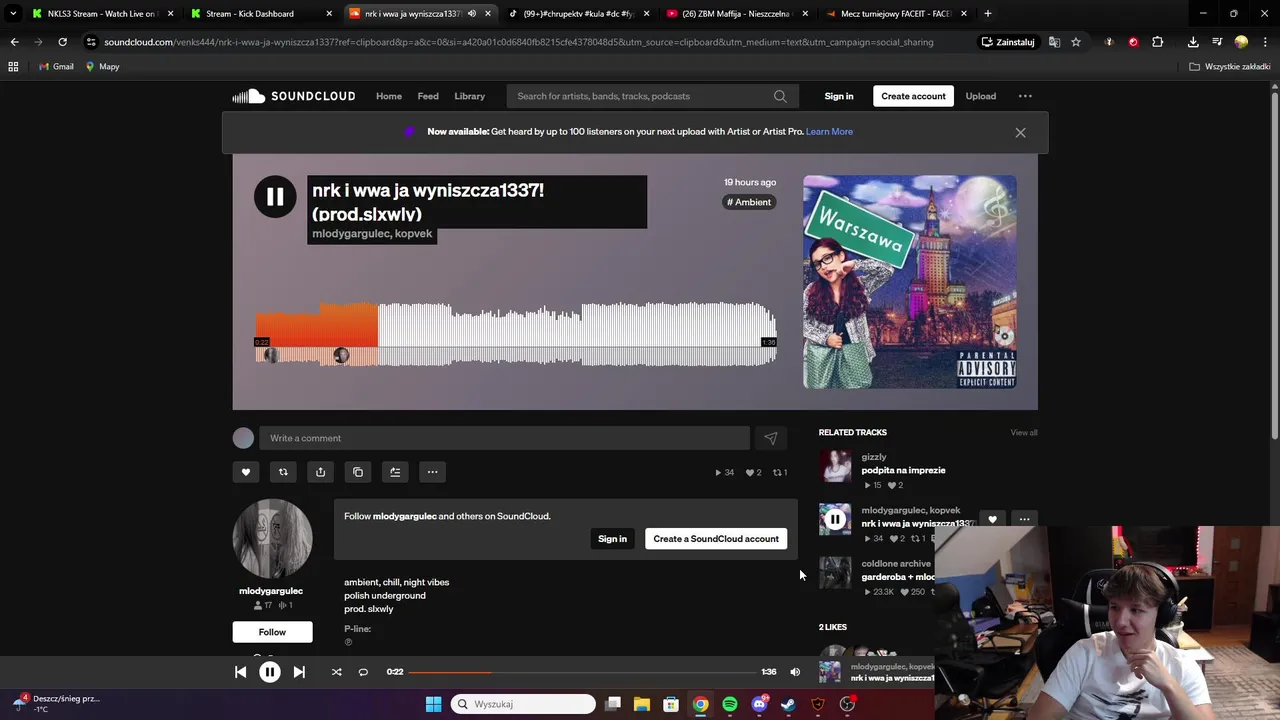Translate this page icon in address bar
The height and width of the screenshot is (720, 1280).
(1054, 42)
